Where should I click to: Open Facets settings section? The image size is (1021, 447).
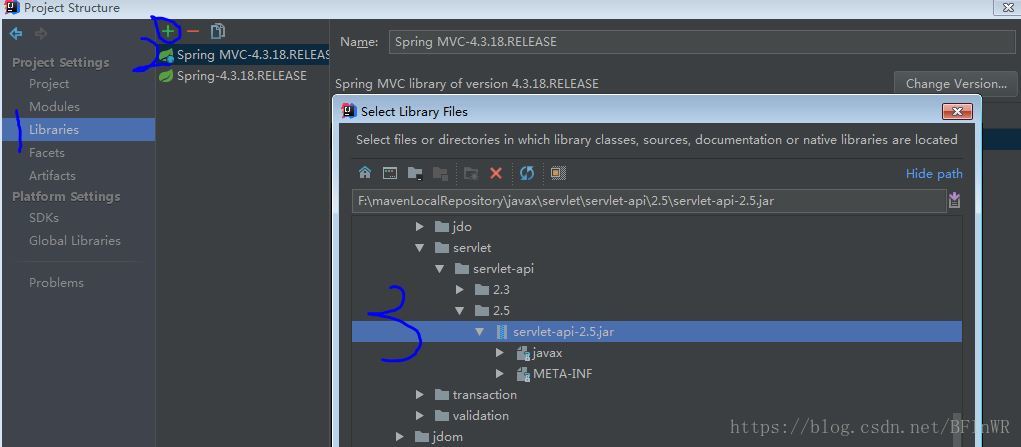coord(47,152)
